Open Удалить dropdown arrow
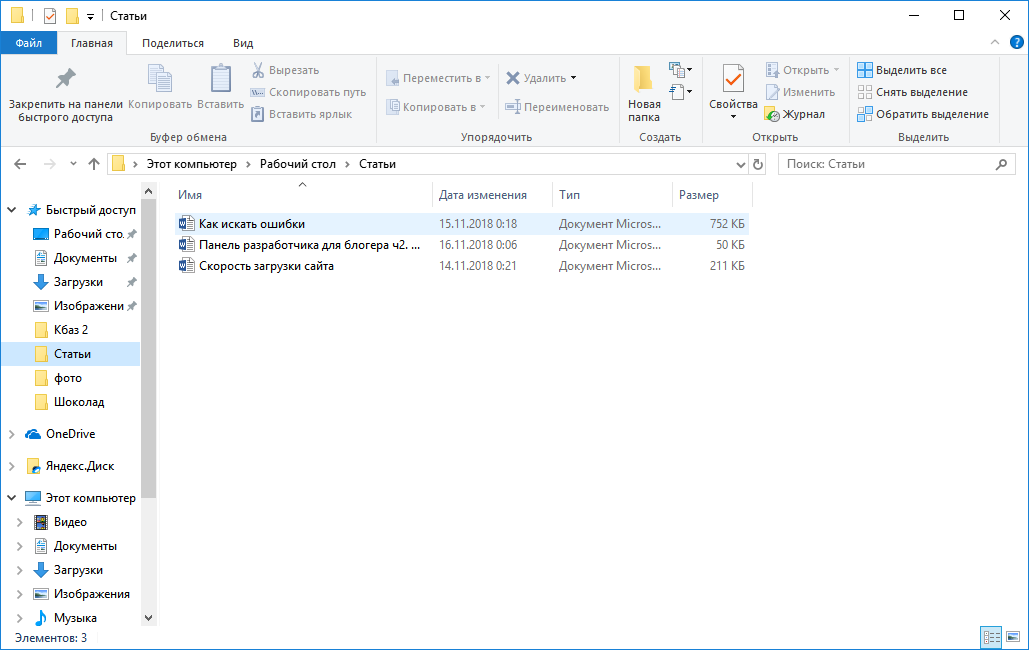Screen dimensions: 1029x650 click(x=574, y=78)
